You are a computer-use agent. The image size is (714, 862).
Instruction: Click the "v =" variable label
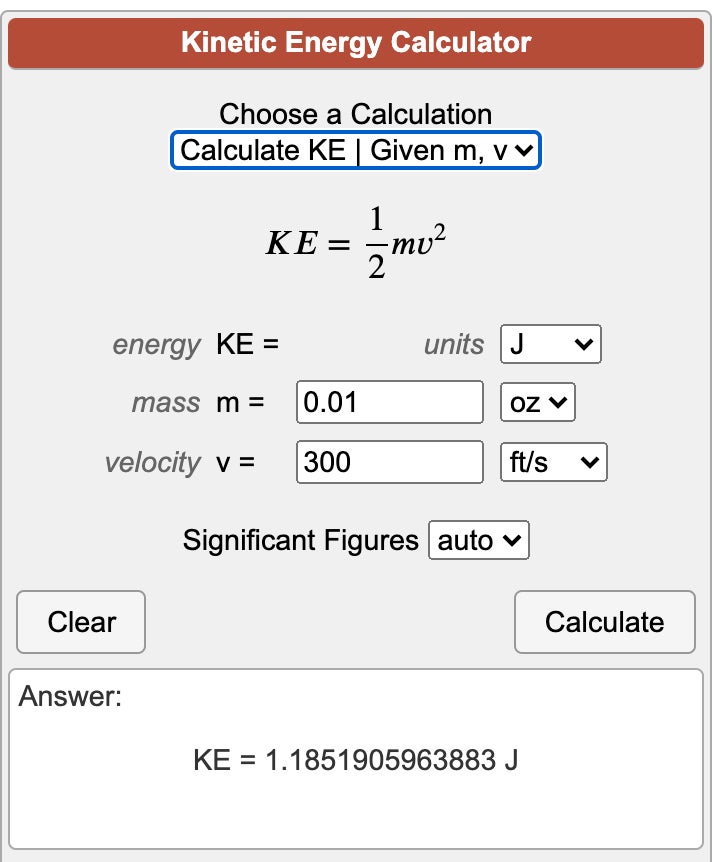(236, 463)
